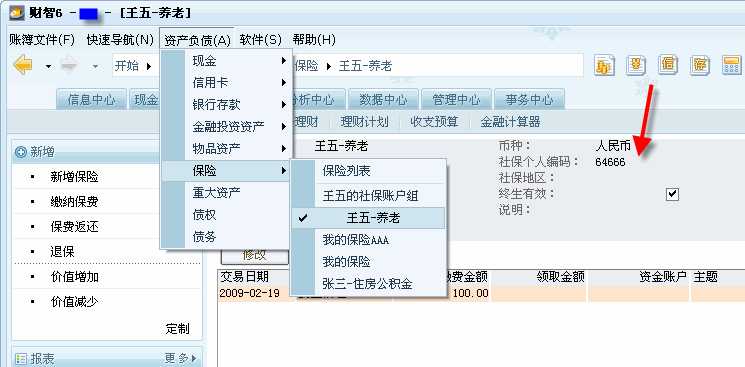The image size is (745, 367).
Task: Switch to the 数据中心 tab
Action: click(383, 100)
